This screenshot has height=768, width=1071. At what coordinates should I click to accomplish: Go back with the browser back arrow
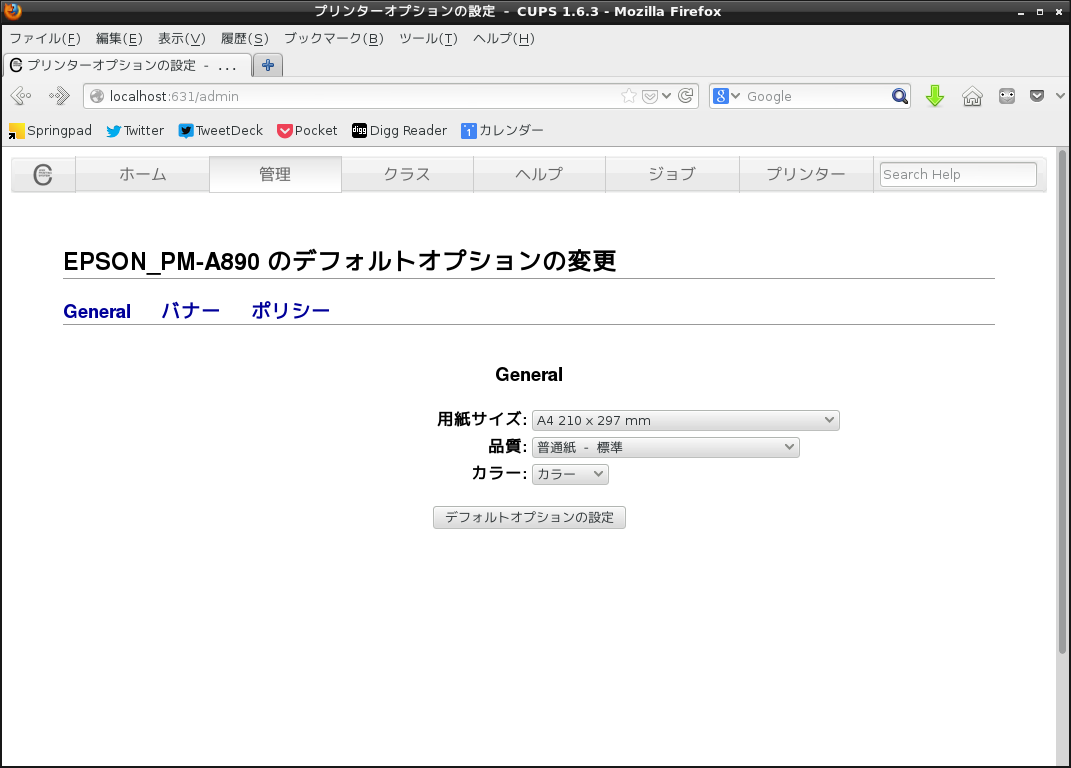pyautogui.click(x=21, y=96)
